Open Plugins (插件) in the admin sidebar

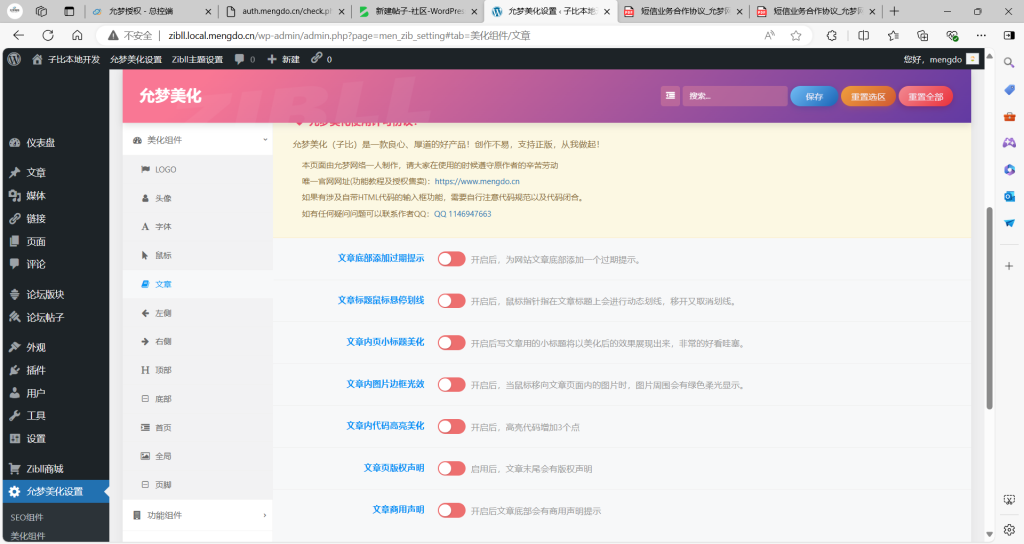35,370
